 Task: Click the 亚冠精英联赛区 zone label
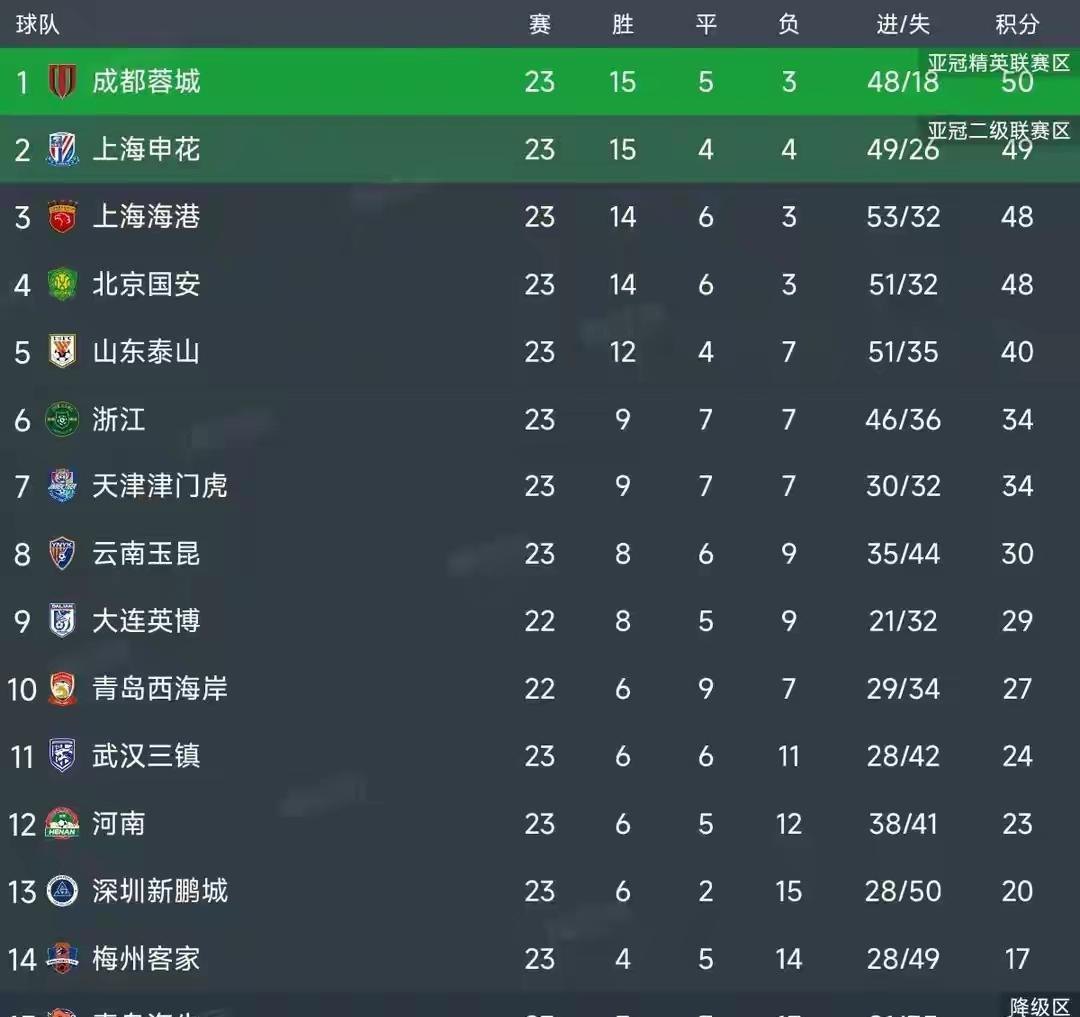point(998,63)
